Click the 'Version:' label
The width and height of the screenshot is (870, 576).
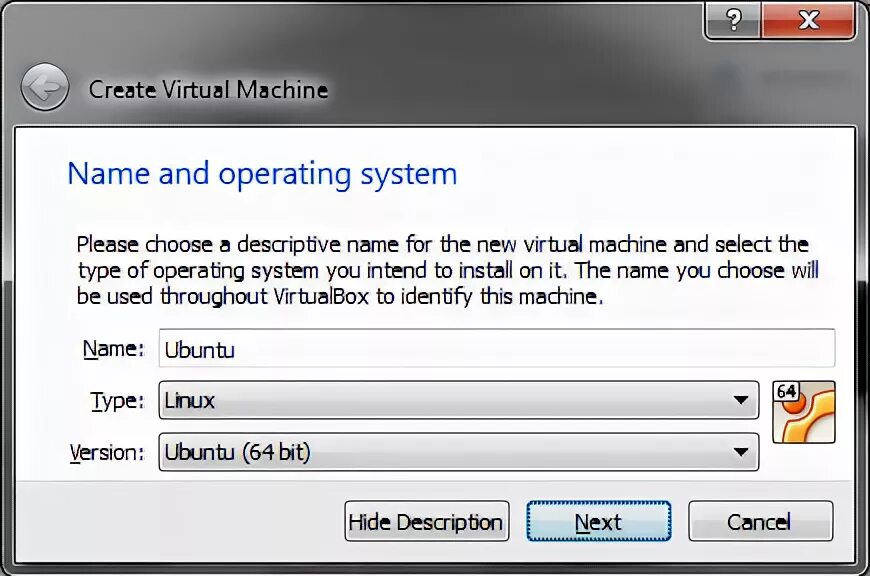[x=107, y=452]
